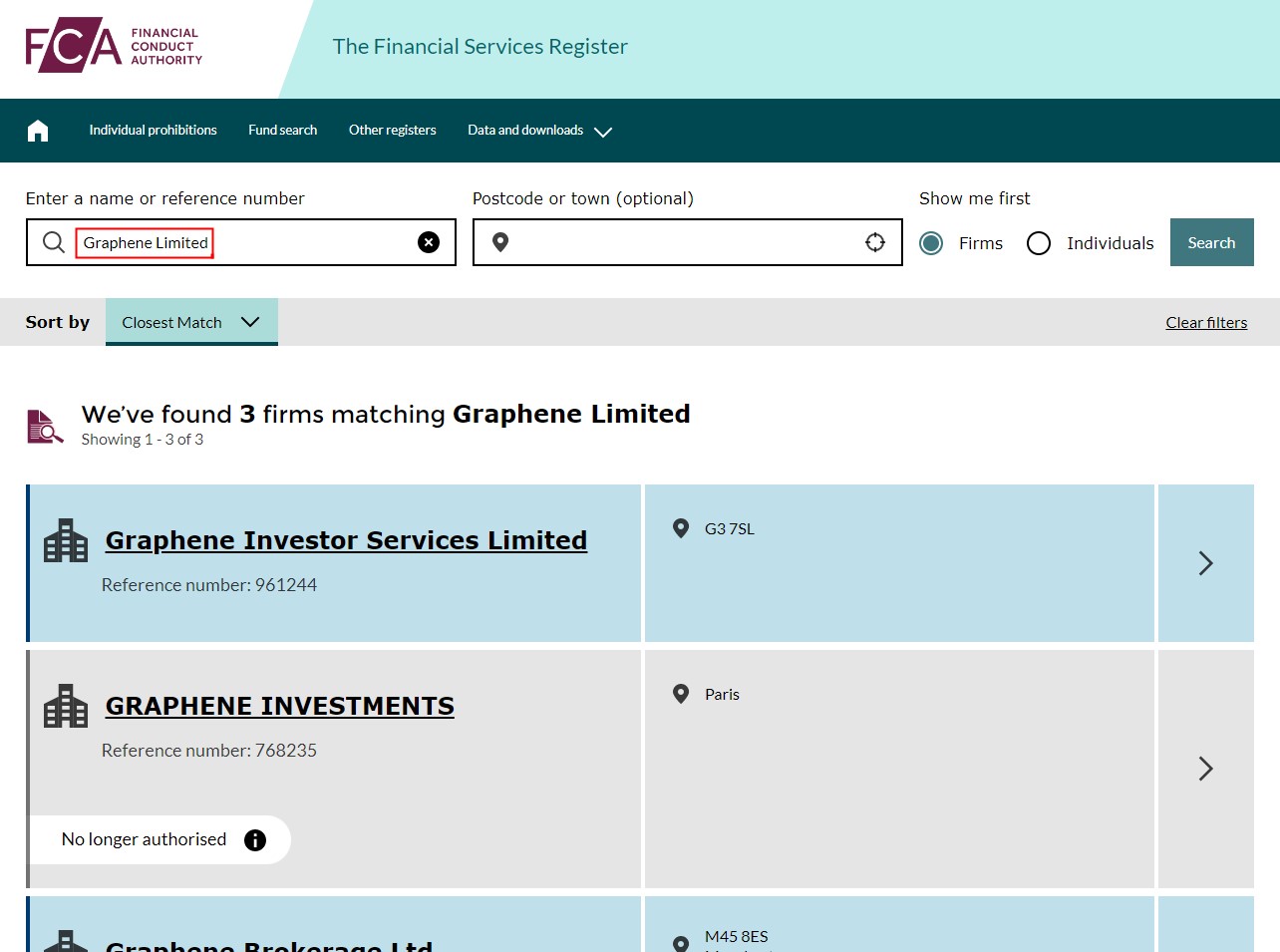
Task: Open the Closest Match sort dropdown
Action: [x=191, y=322]
